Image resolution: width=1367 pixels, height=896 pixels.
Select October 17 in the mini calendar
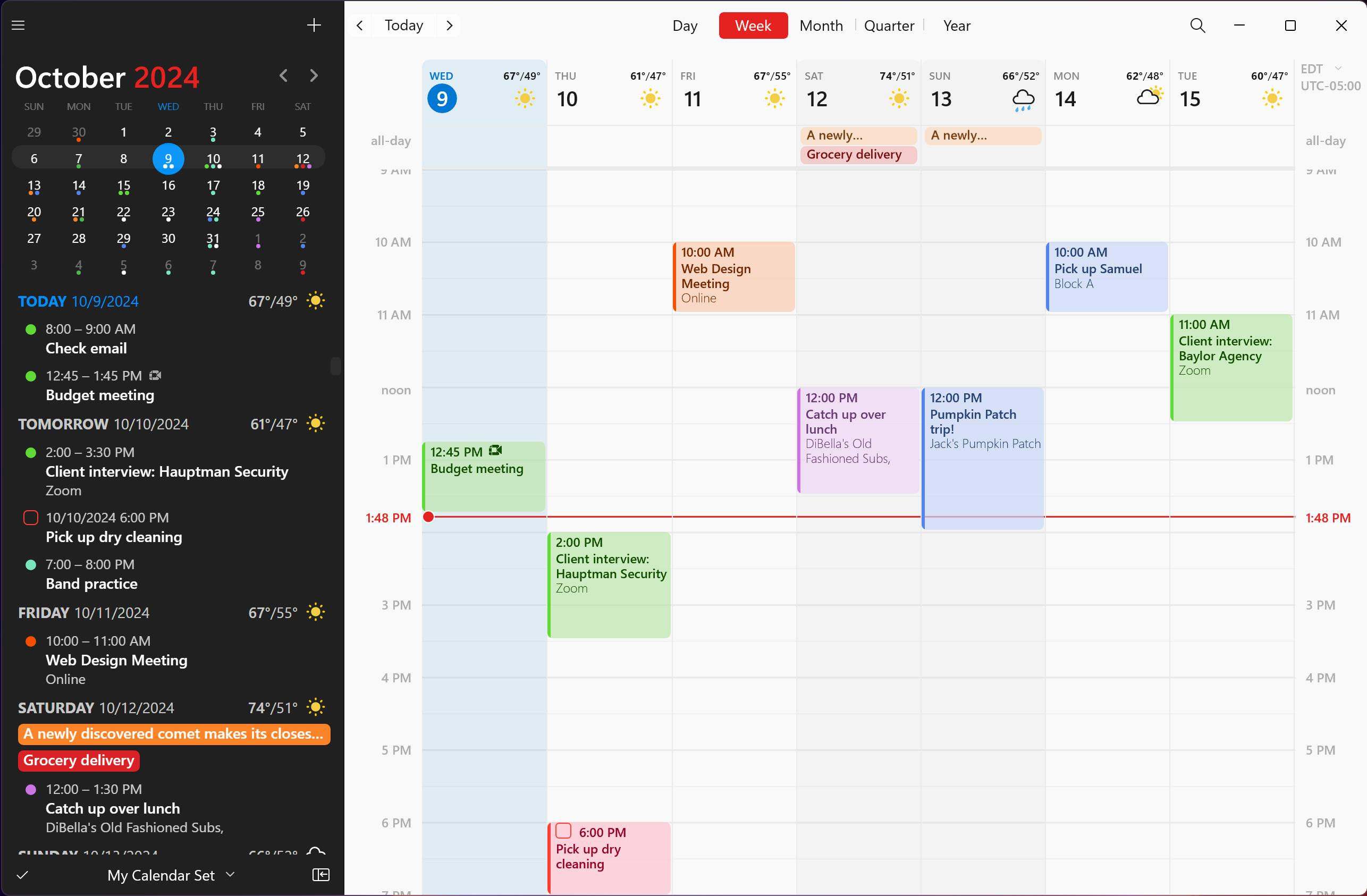point(213,186)
